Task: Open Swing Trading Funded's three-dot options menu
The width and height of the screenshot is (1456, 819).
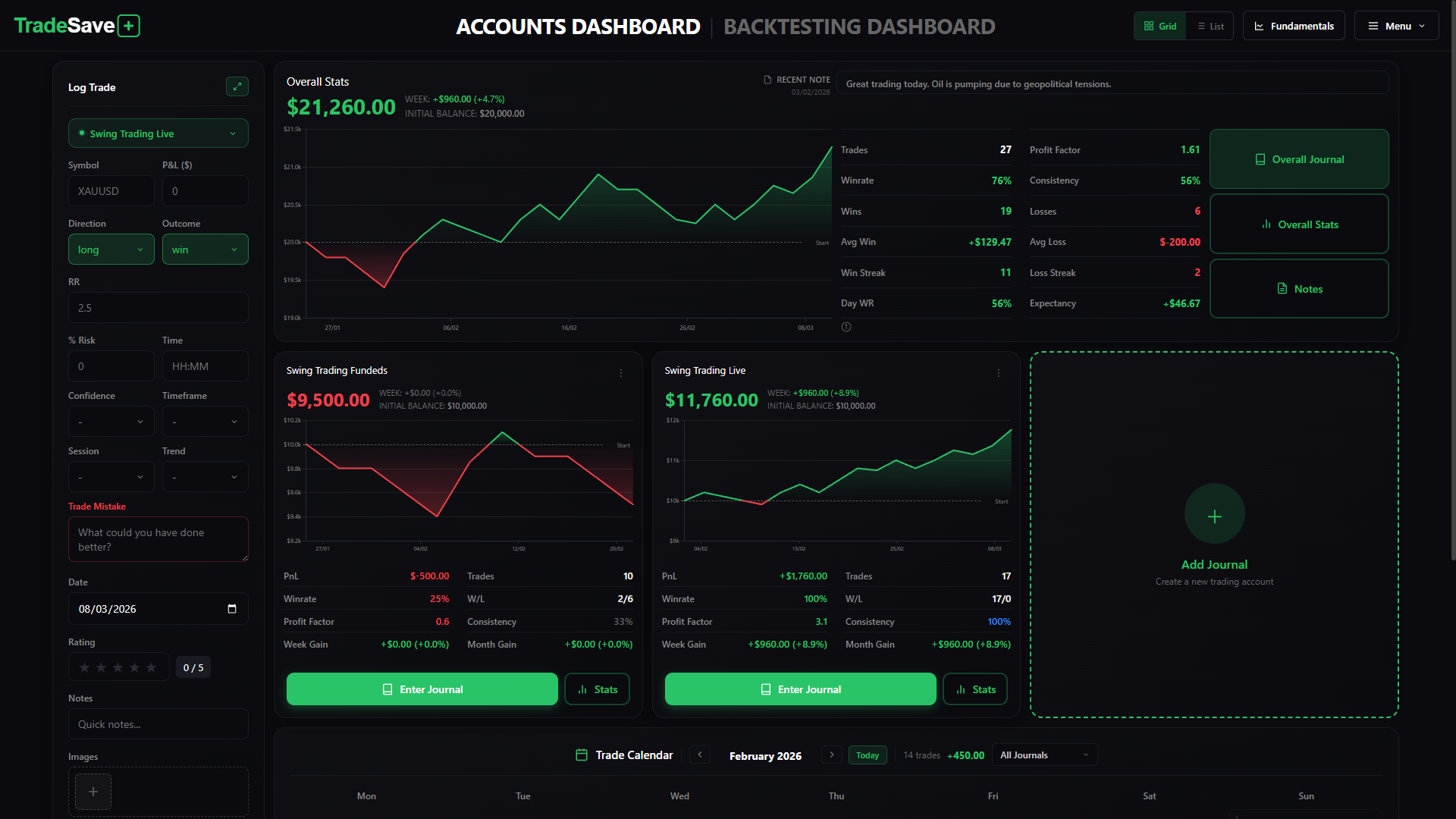Action: 620,372
